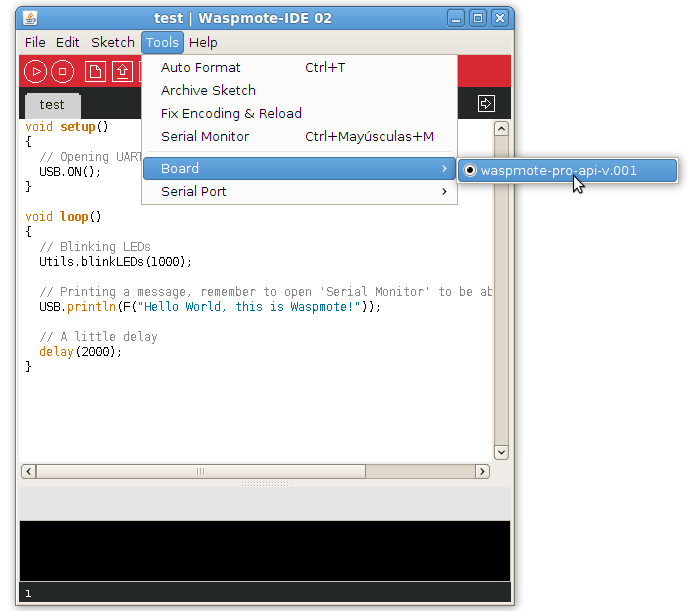Open the Help menu
This screenshot has height=611, width=691.
pos(203,43)
